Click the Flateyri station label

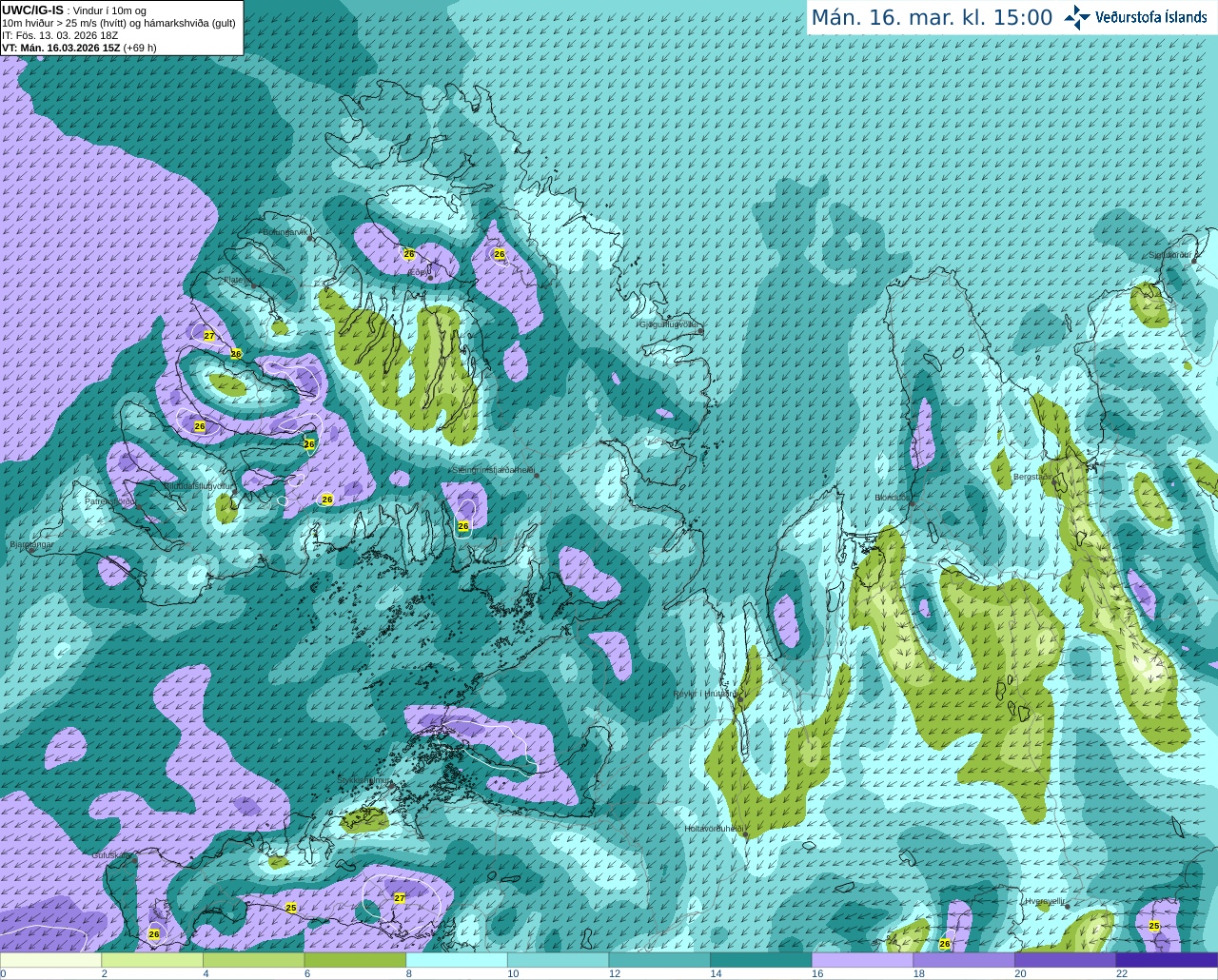point(237,280)
